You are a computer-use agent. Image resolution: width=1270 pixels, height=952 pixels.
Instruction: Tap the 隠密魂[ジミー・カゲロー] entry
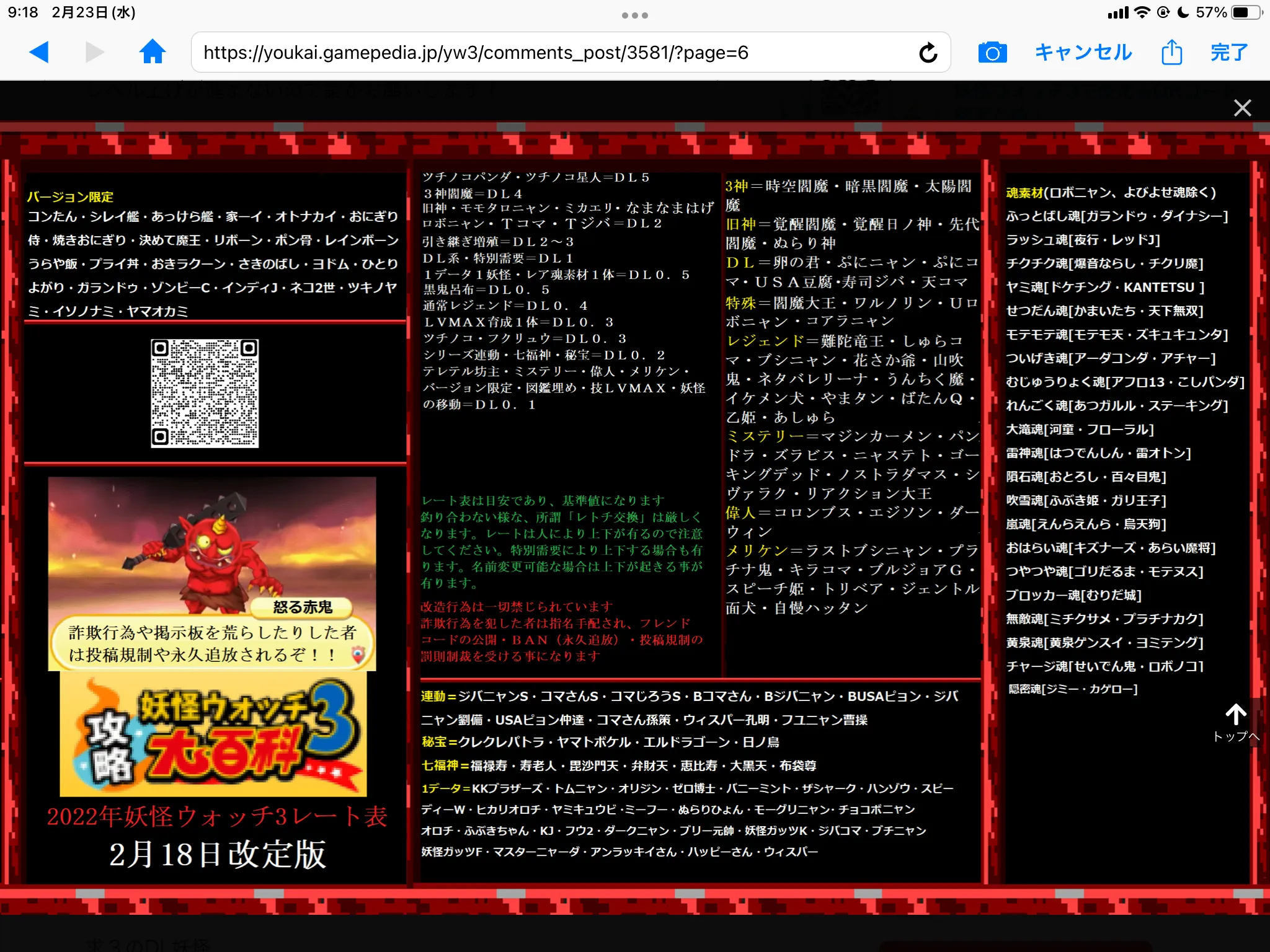tap(1073, 689)
